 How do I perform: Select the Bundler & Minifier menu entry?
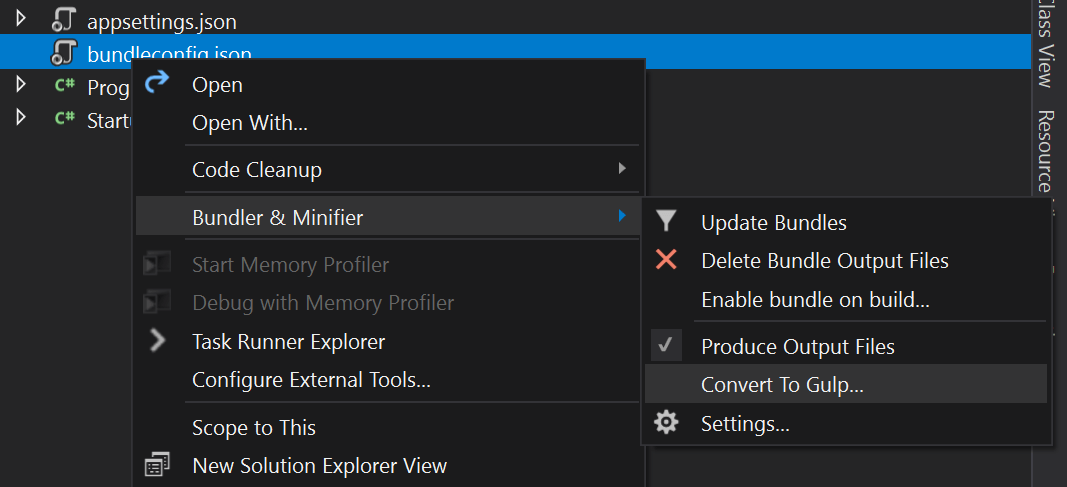tap(387, 218)
